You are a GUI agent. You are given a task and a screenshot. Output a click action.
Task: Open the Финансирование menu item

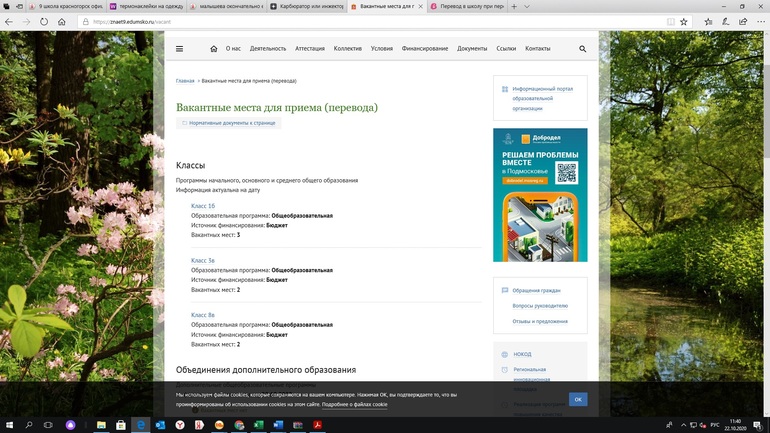coord(425,48)
